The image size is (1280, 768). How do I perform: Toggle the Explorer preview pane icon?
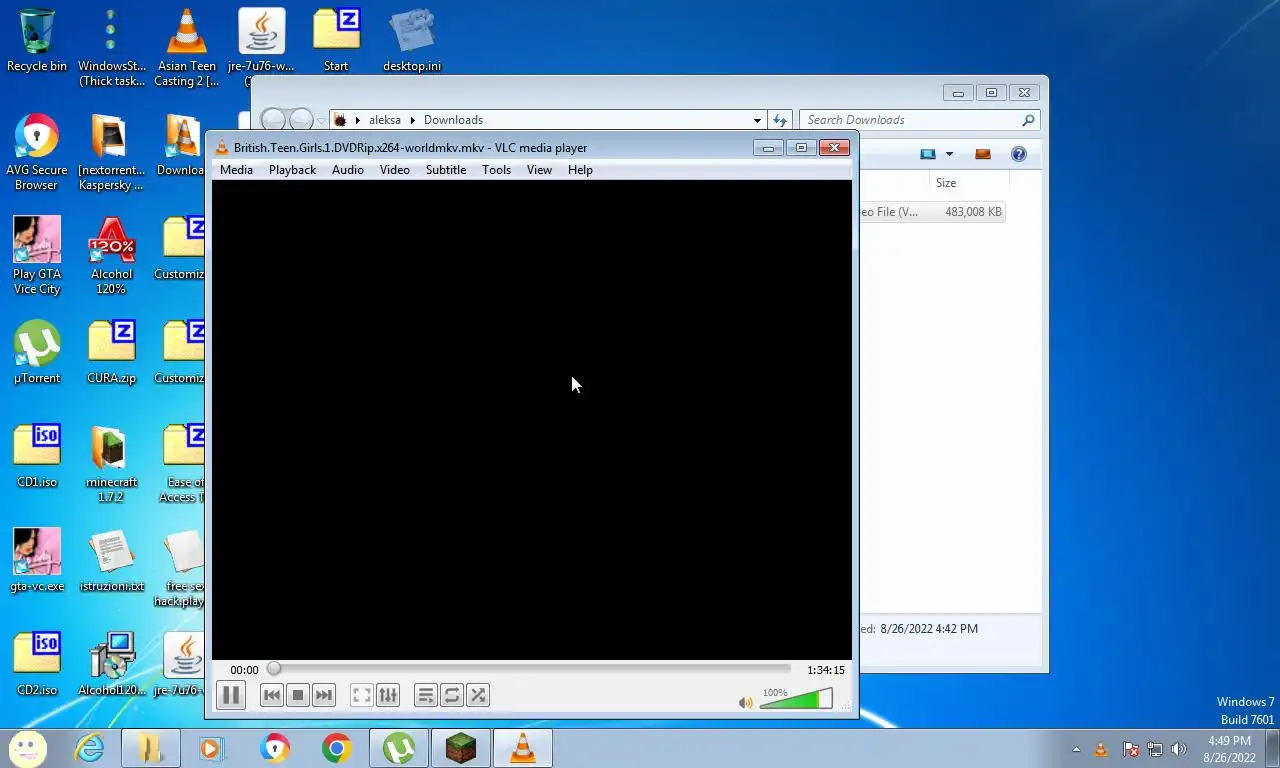tap(982, 154)
